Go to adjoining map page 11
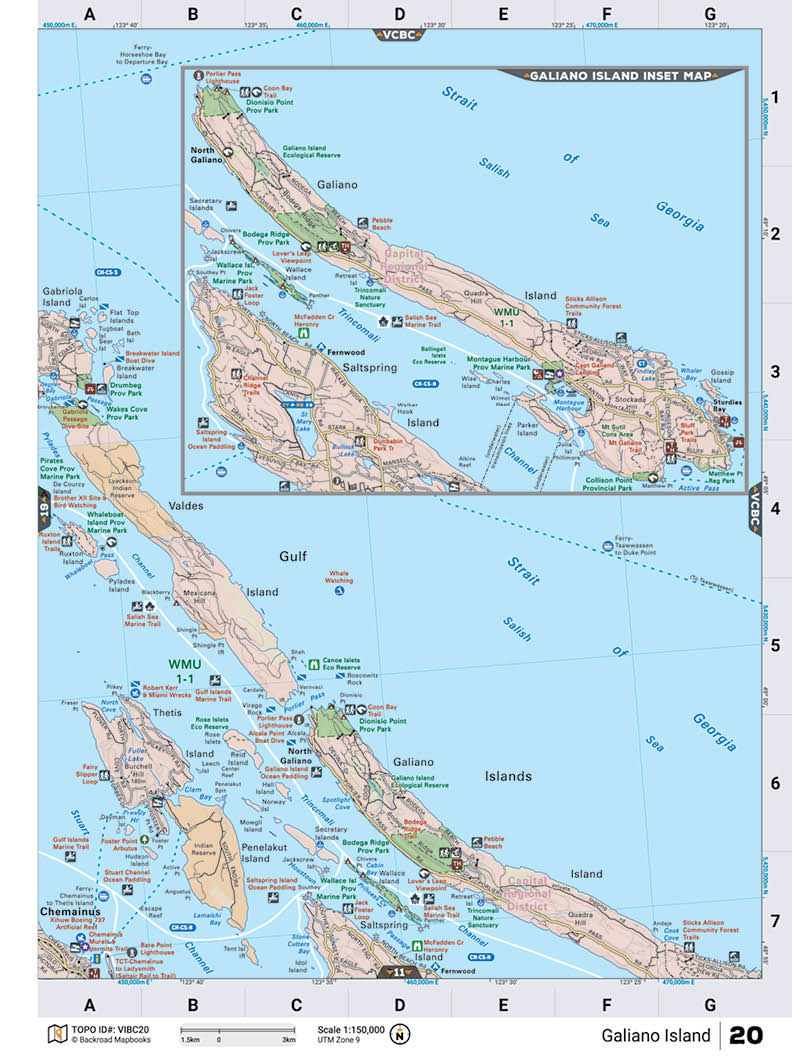 point(399,970)
